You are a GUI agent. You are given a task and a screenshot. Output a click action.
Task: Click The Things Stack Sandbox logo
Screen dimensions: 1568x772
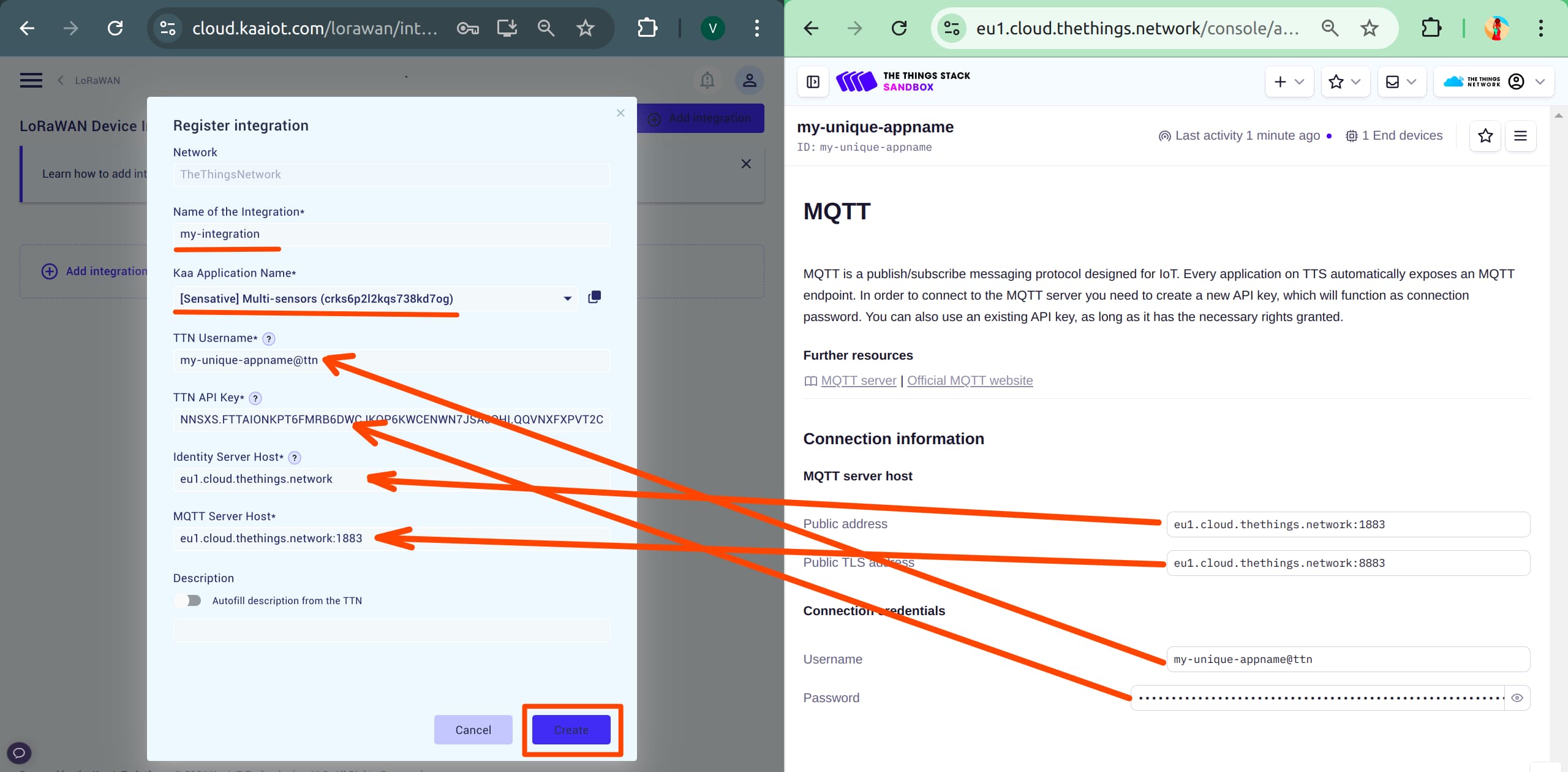point(903,81)
